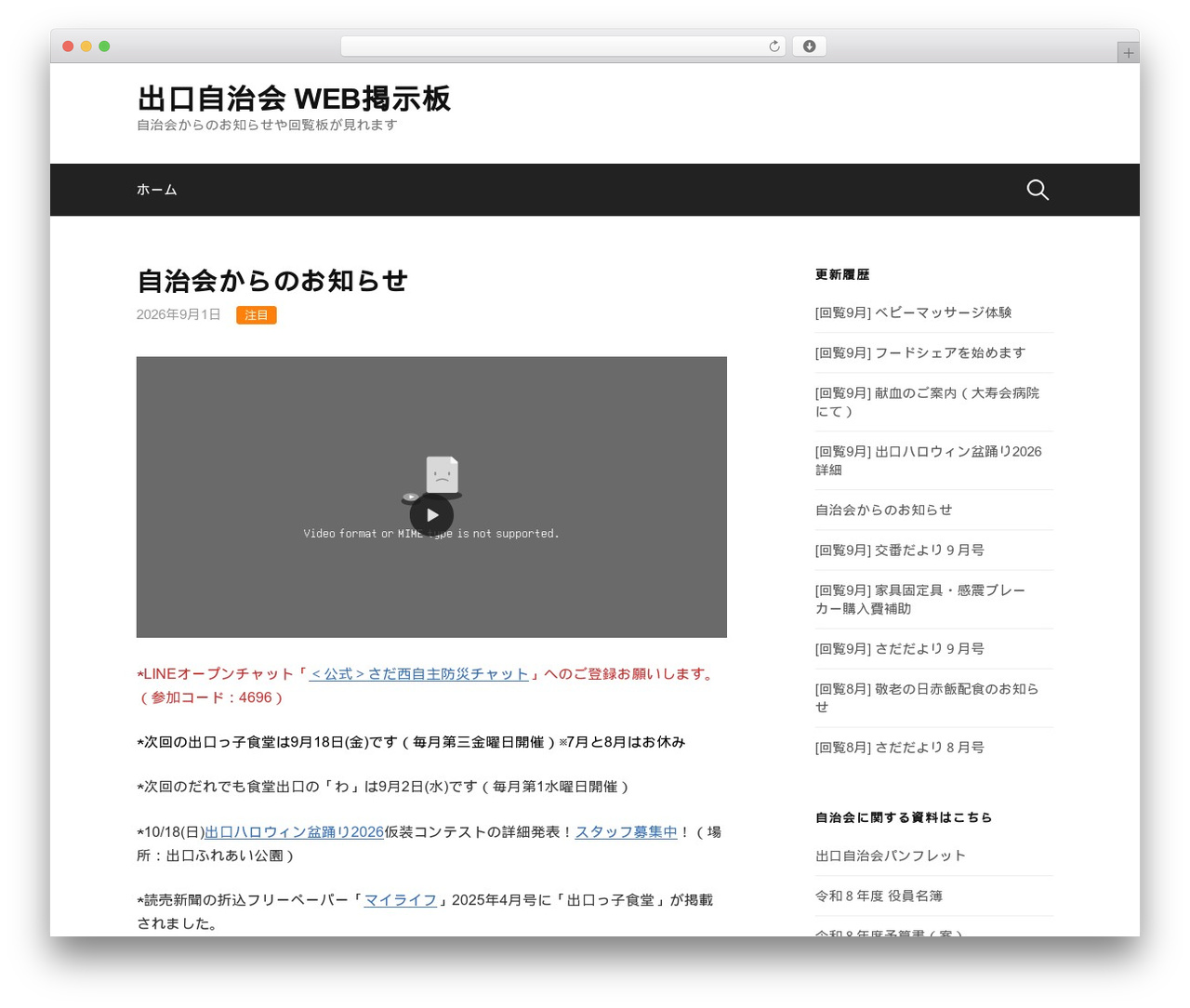Play the video with center play button
This screenshot has width=1190, height=1008.
[431, 514]
